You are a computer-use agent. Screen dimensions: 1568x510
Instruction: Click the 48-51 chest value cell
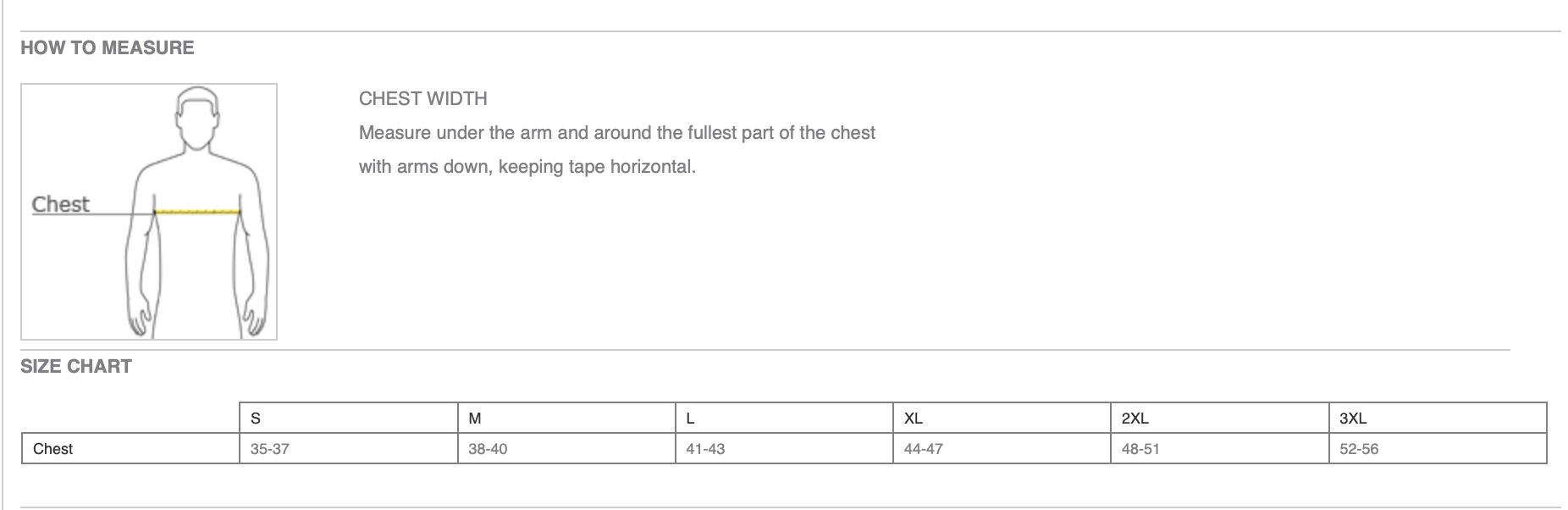(x=1220, y=448)
